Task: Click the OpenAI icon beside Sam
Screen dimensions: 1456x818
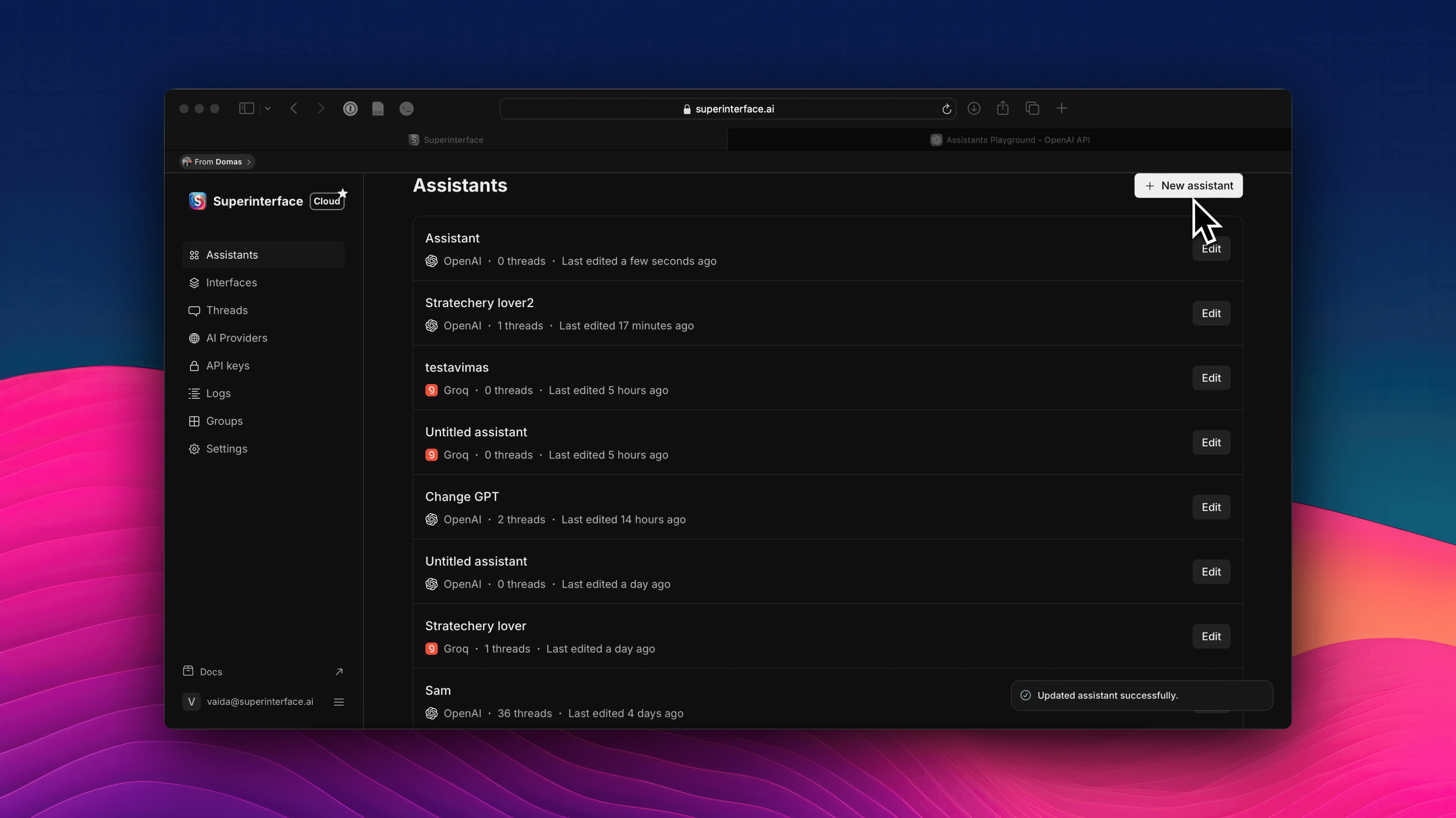Action: click(x=431, y=713)
